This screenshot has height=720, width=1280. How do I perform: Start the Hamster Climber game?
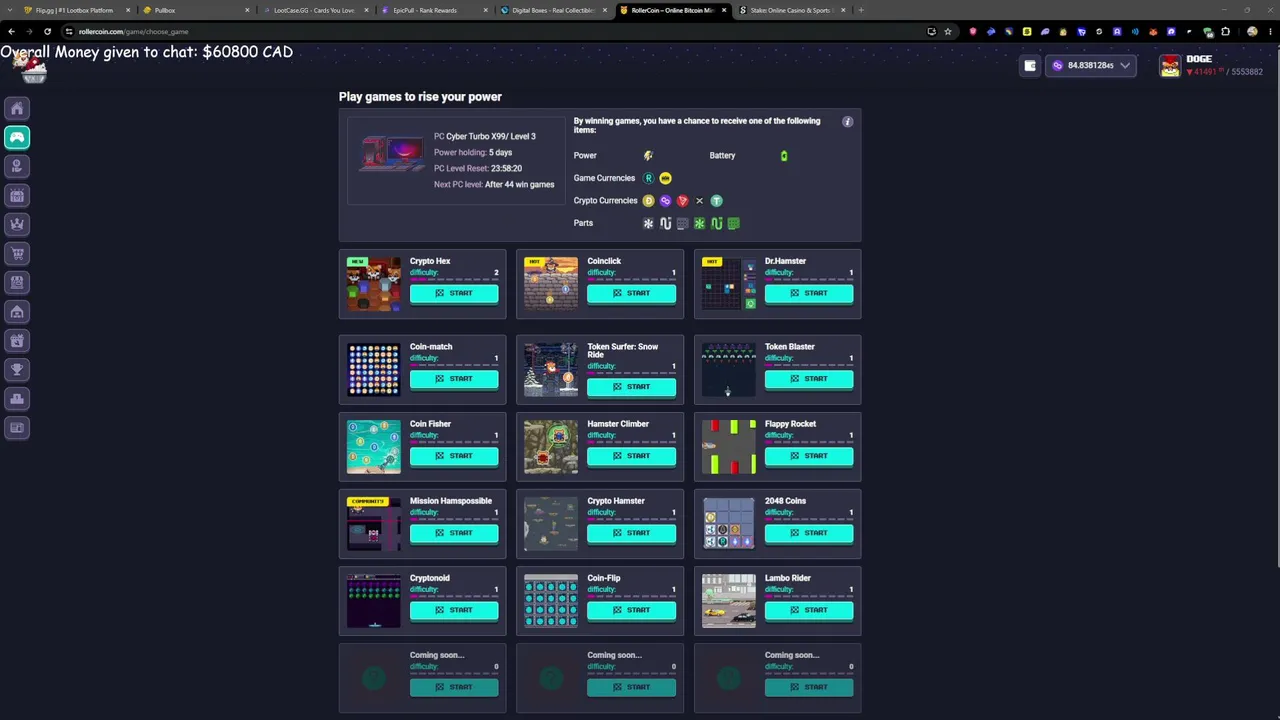(631, 456)
